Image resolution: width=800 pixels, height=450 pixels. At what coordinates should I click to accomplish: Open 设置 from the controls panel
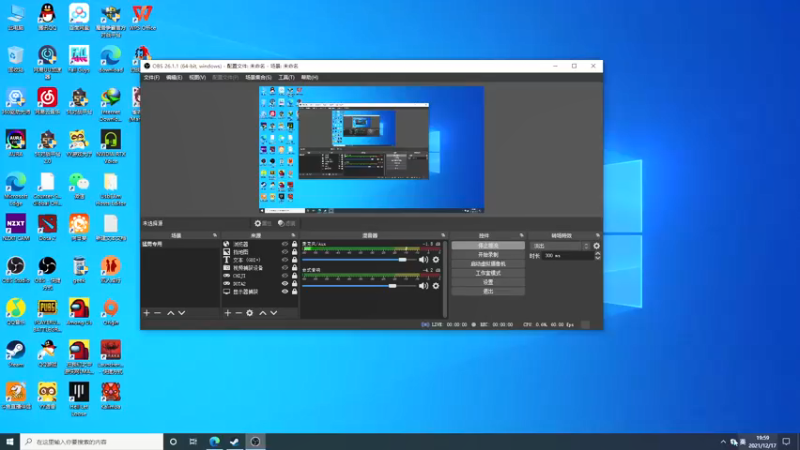488,282
